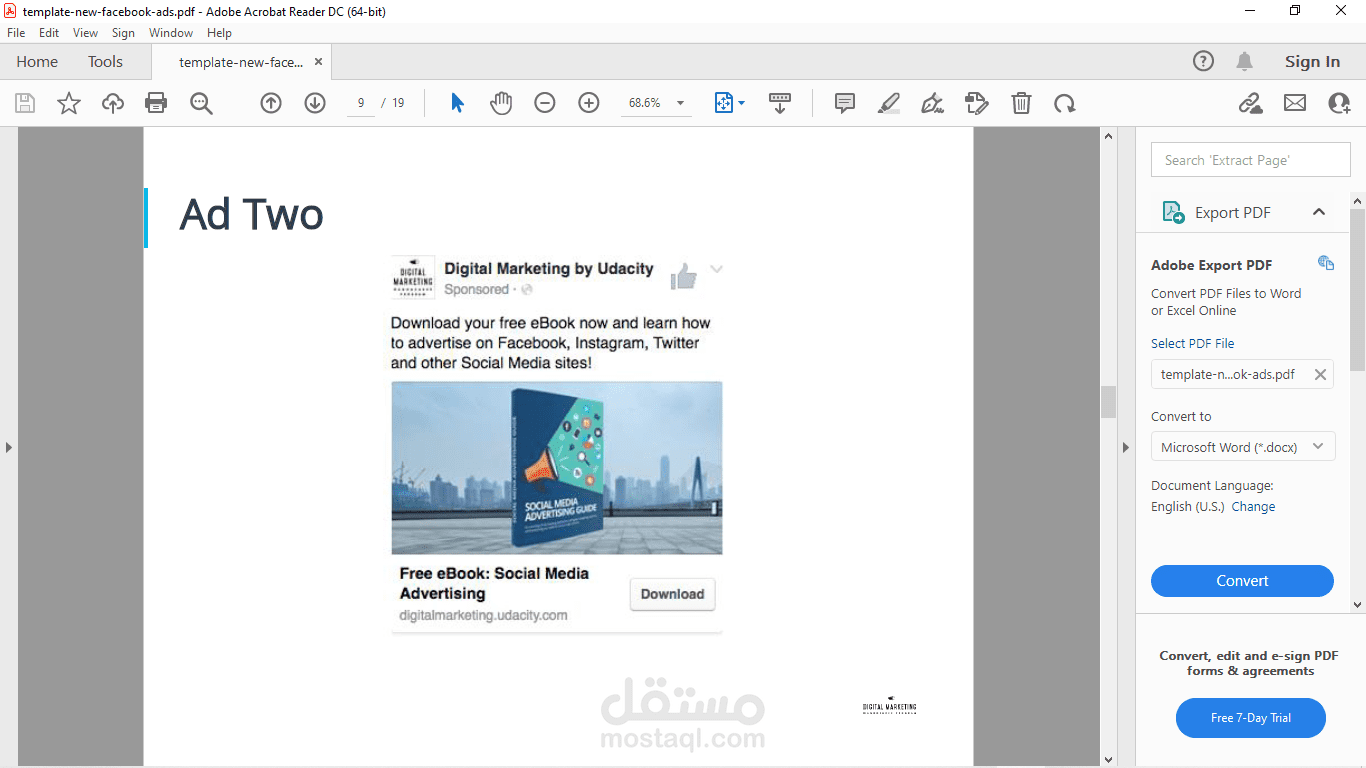Open the Edit menu
Viewport: 1366px width, 768px height.
click(x=49, y=33)
